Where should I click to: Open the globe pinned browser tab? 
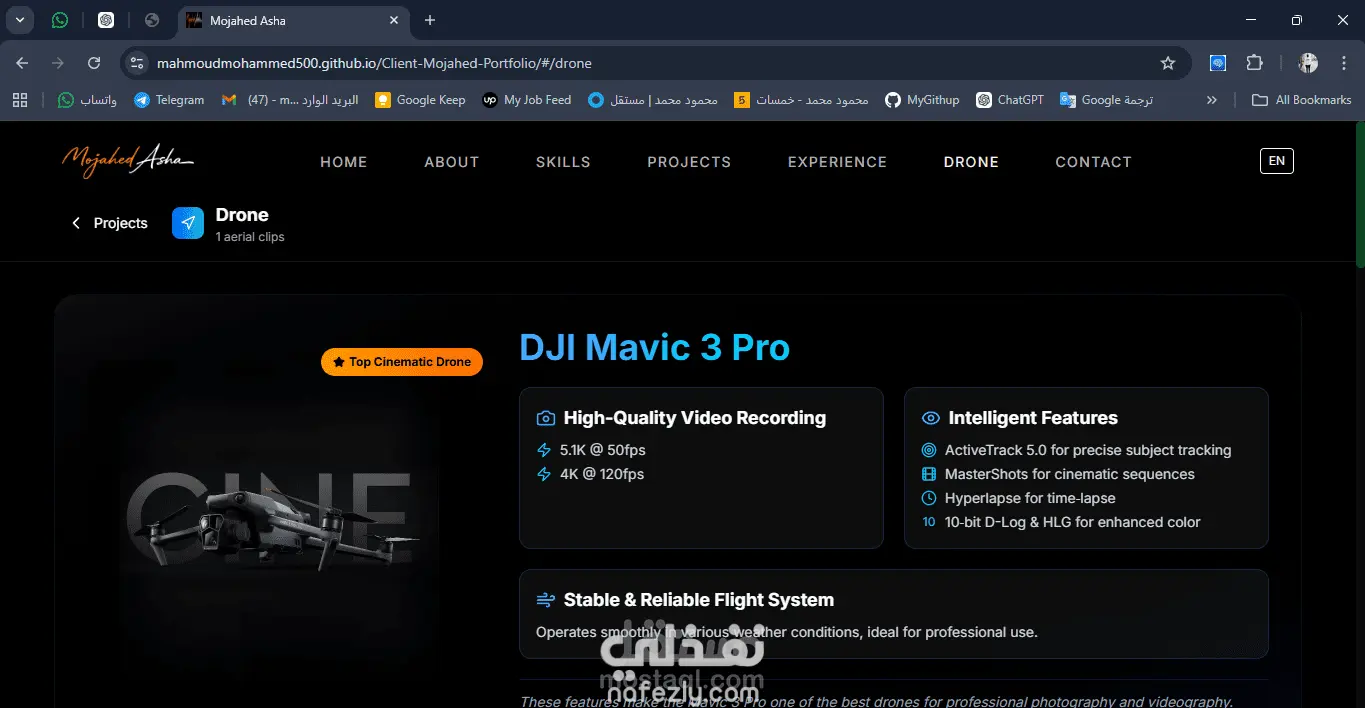tap(152, 20)
